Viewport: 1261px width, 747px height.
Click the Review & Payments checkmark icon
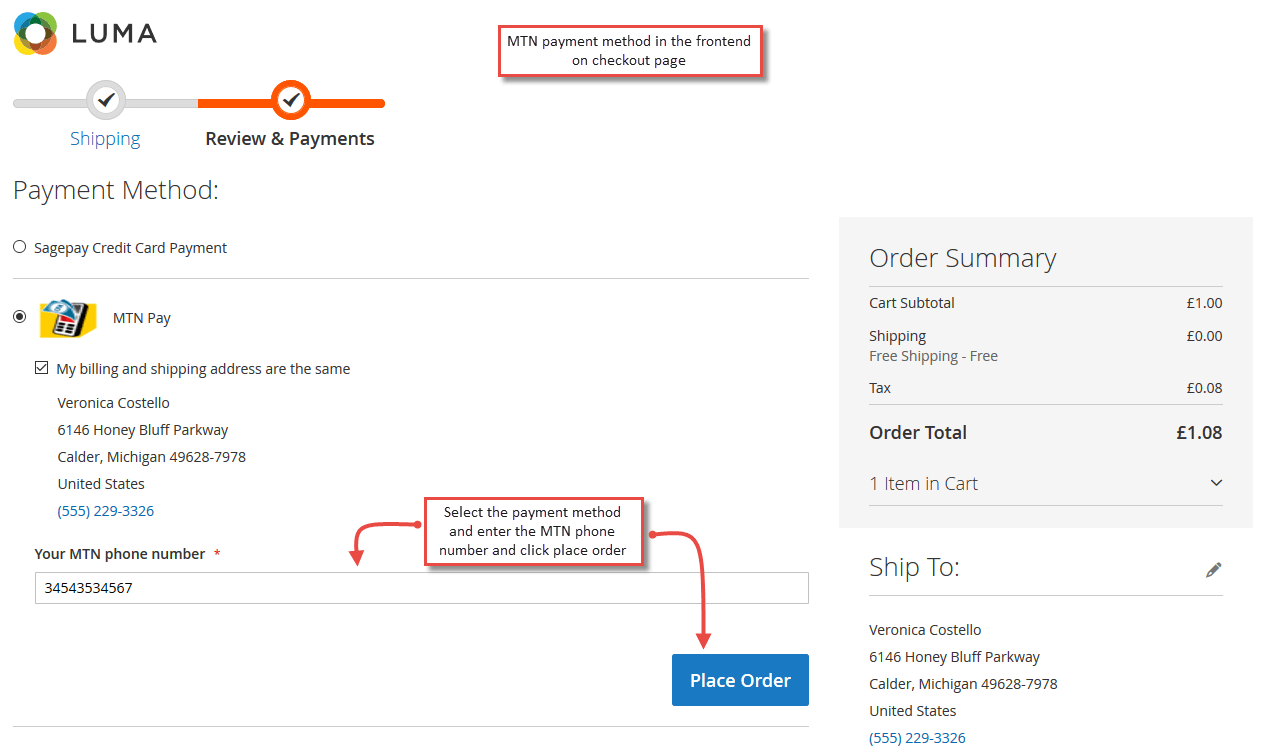click(290, 100)
